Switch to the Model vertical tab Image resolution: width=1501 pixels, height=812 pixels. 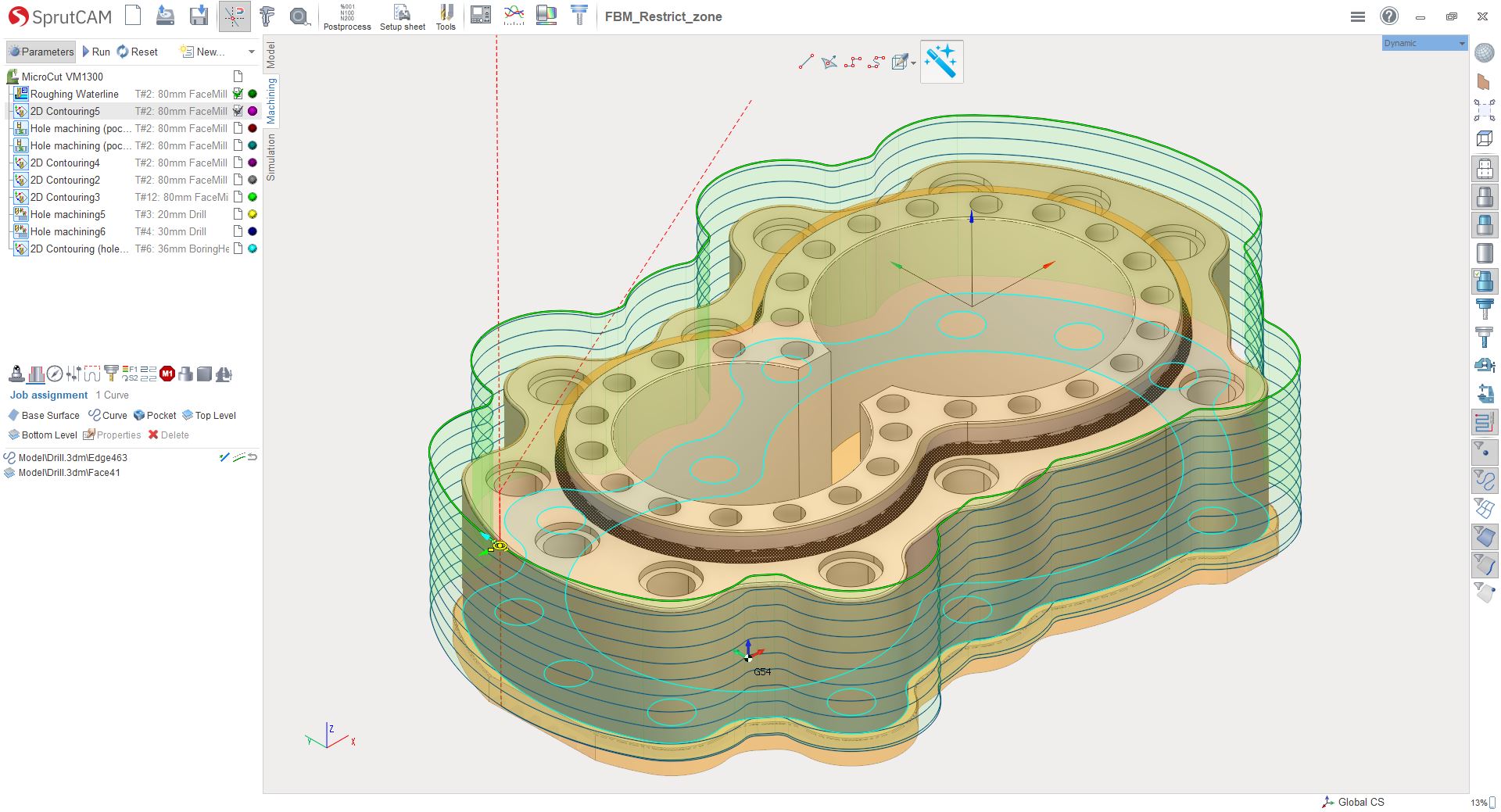(271, 55)
